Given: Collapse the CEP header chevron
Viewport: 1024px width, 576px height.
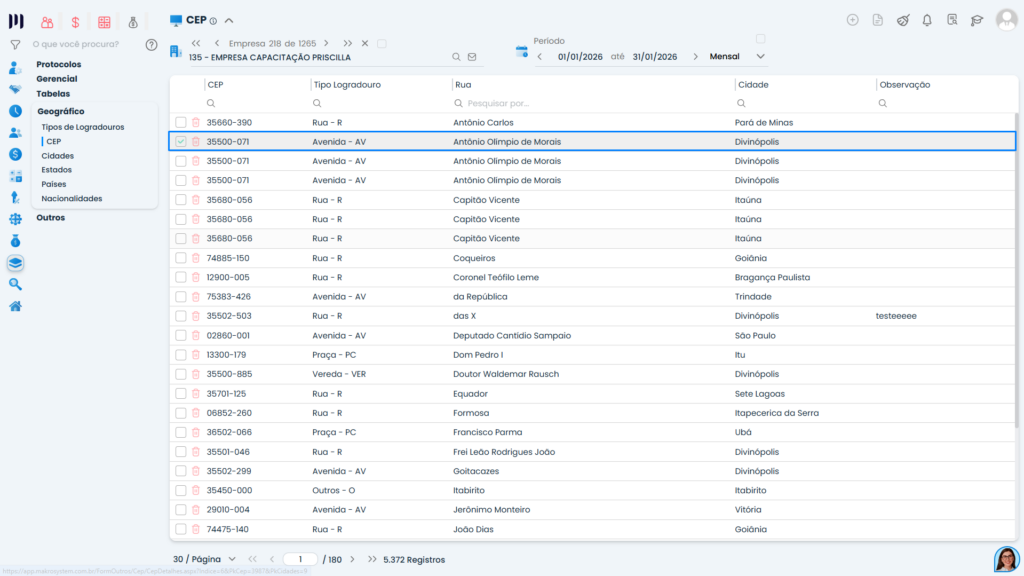Looking at the screenshot, I should pos(229,20).
